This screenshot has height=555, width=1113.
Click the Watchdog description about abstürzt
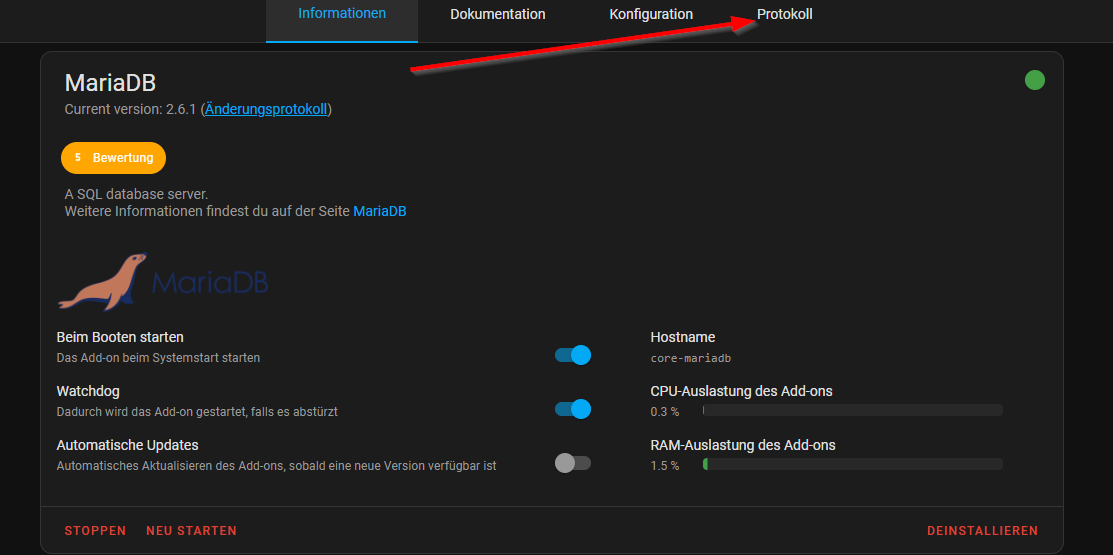pyautogui.click(x=197, y=412)
